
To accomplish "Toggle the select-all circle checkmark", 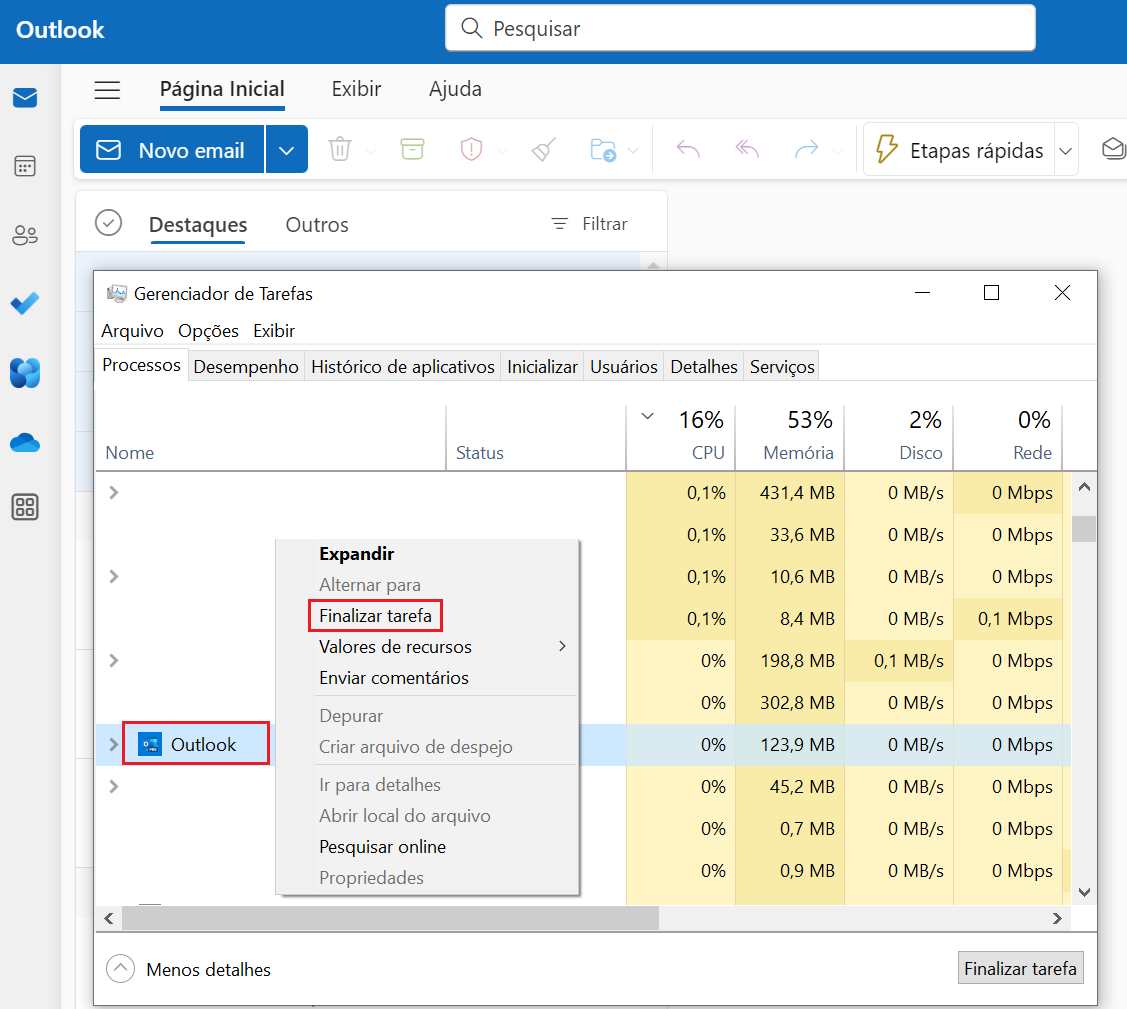I will 109,223.
